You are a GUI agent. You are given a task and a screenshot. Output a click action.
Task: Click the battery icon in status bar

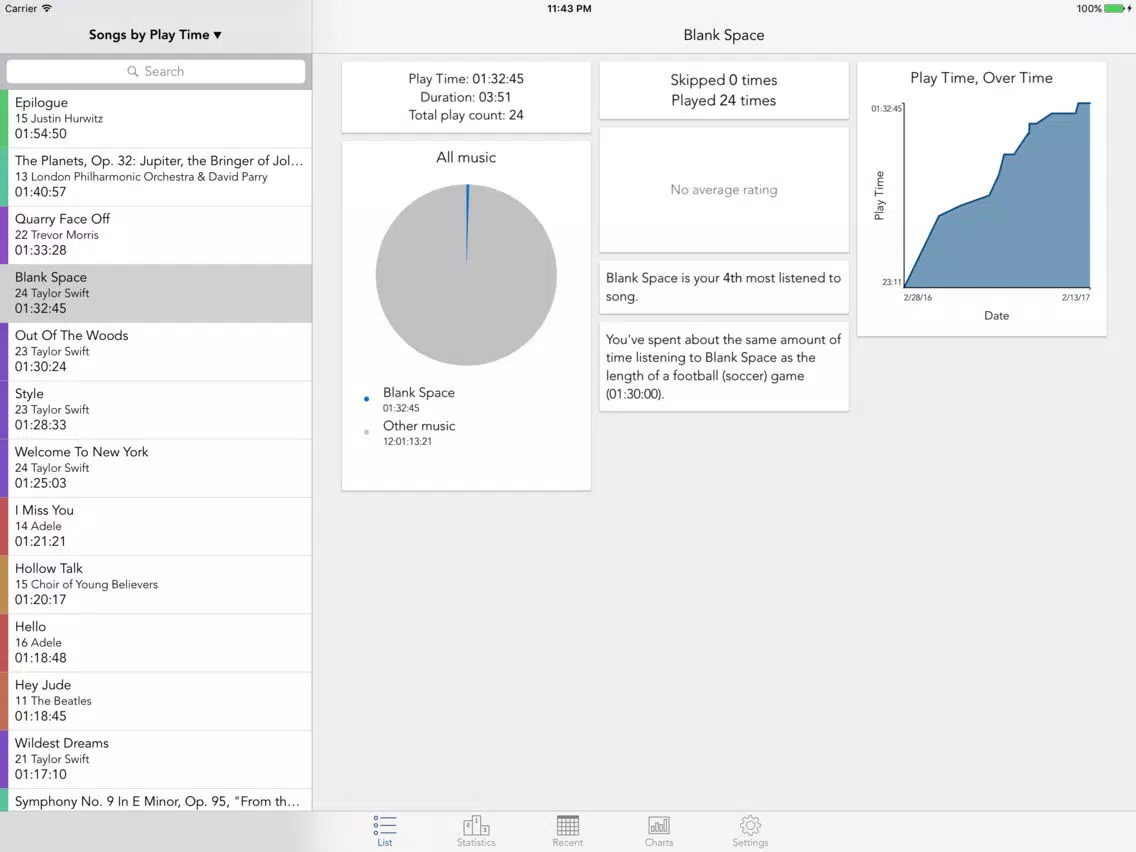point(1116,9)
